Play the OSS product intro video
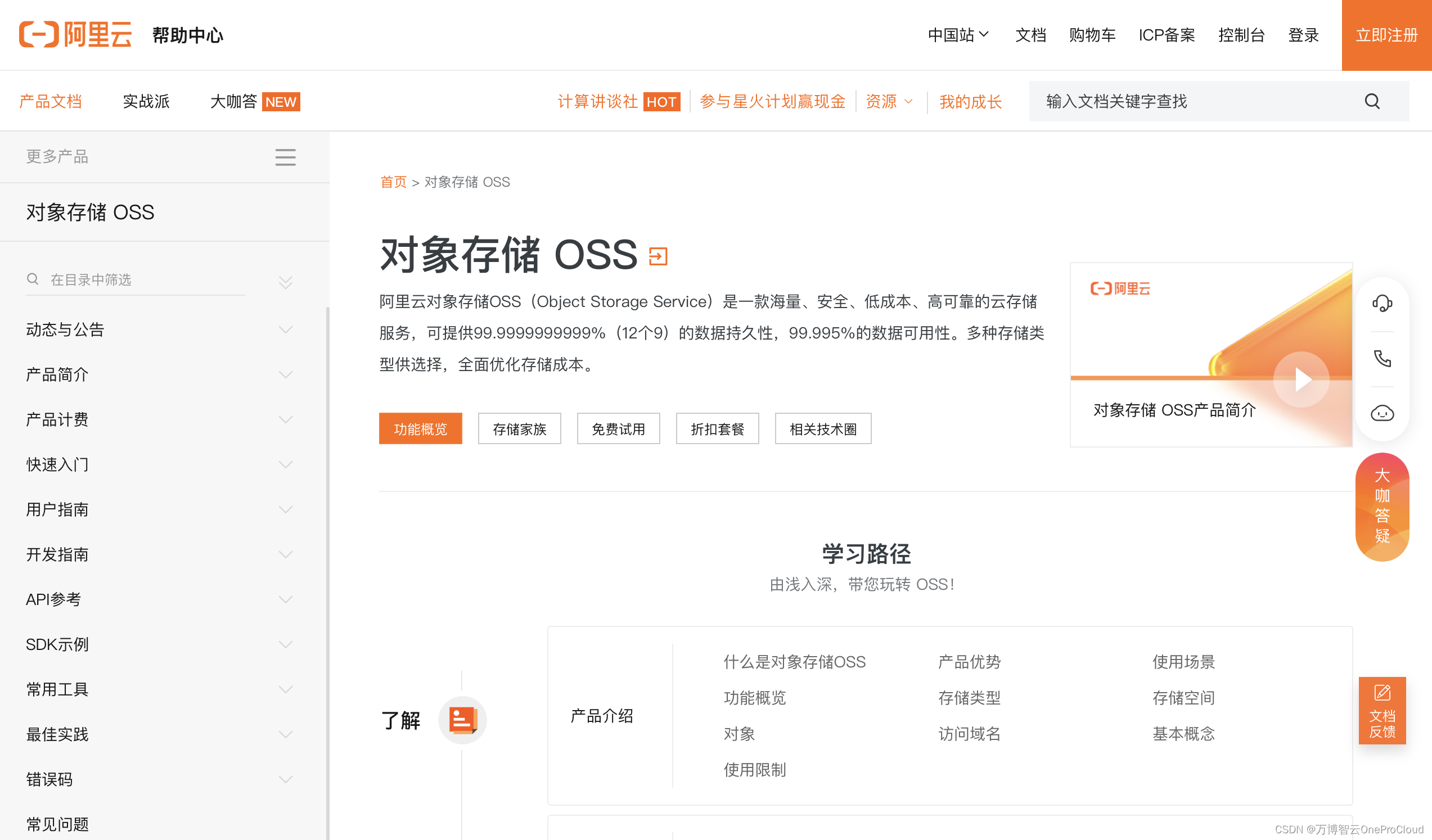This screenshot has height=840, width=1432. coord(1301,380)
